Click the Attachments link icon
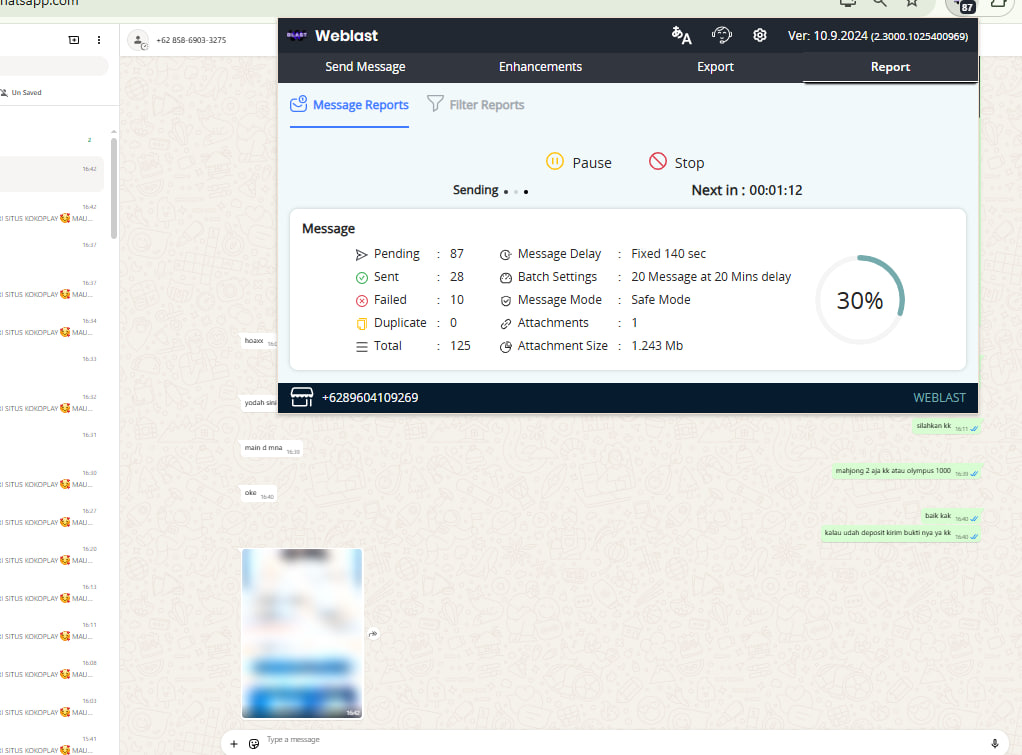The width and height of the screenshot is (1022, 755). coord(506,323)
